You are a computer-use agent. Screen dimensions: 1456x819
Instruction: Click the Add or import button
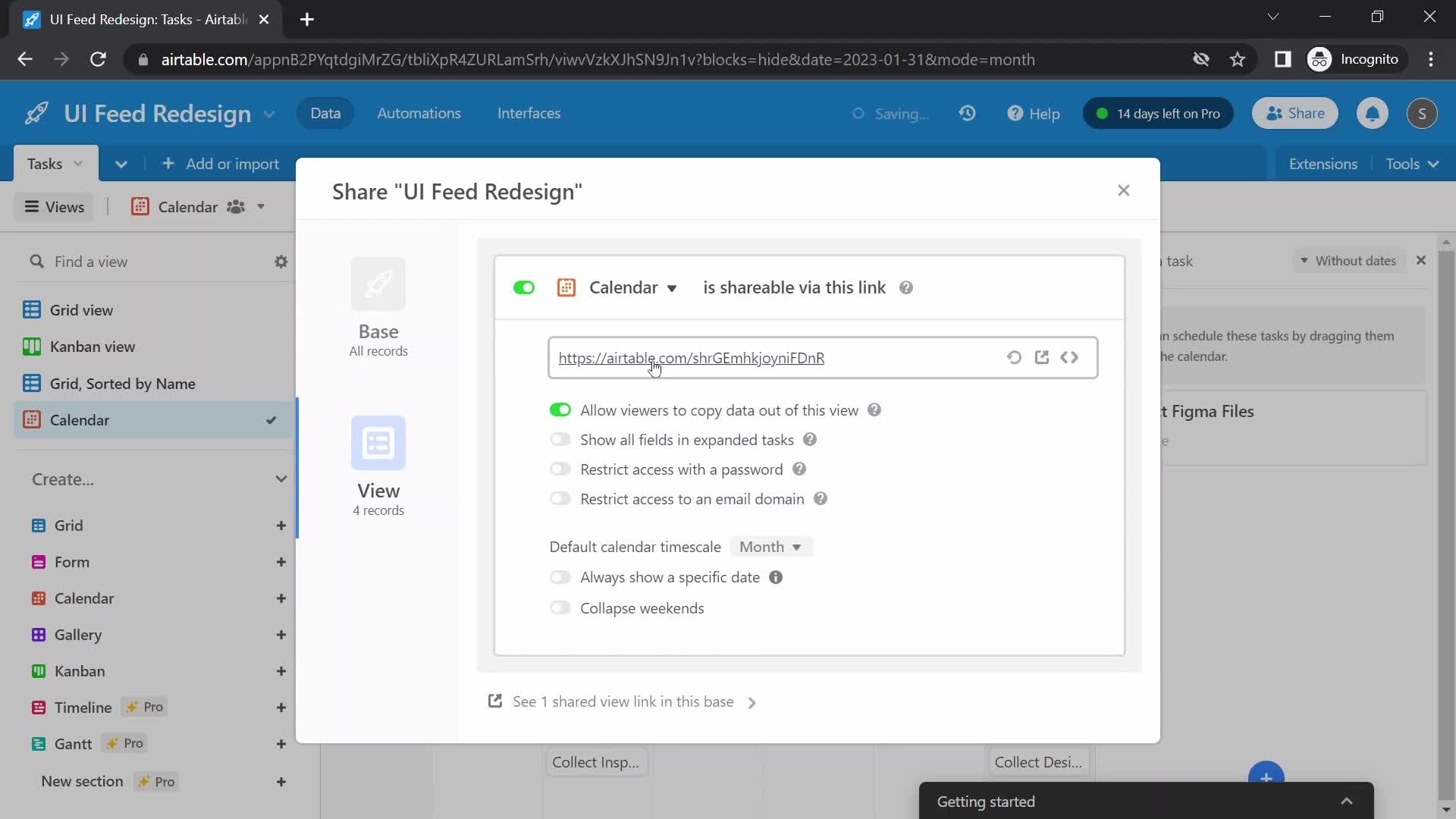click(x=221, y=163)
